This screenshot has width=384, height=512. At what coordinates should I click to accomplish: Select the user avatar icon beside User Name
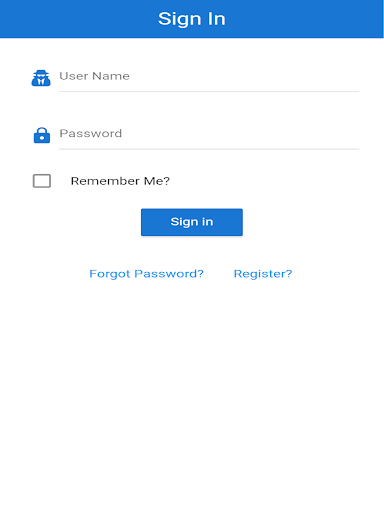point(41,78)
